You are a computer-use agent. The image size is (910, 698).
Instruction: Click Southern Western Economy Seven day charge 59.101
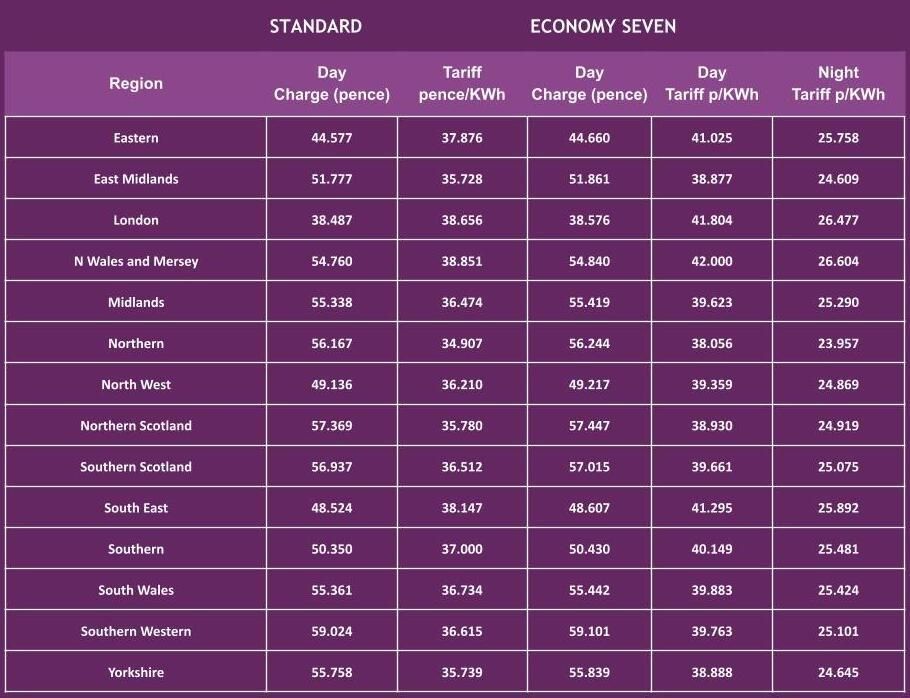pos(589,631)
